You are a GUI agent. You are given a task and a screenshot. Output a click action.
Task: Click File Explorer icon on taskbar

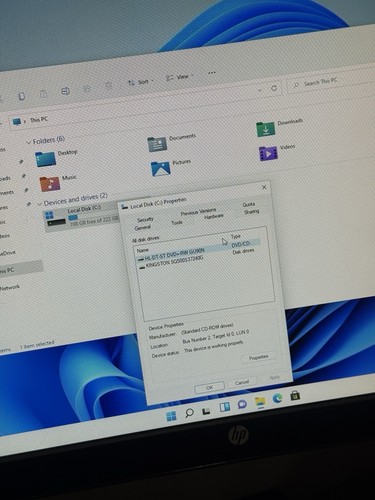pyautogui.click(x=260, y=402)
